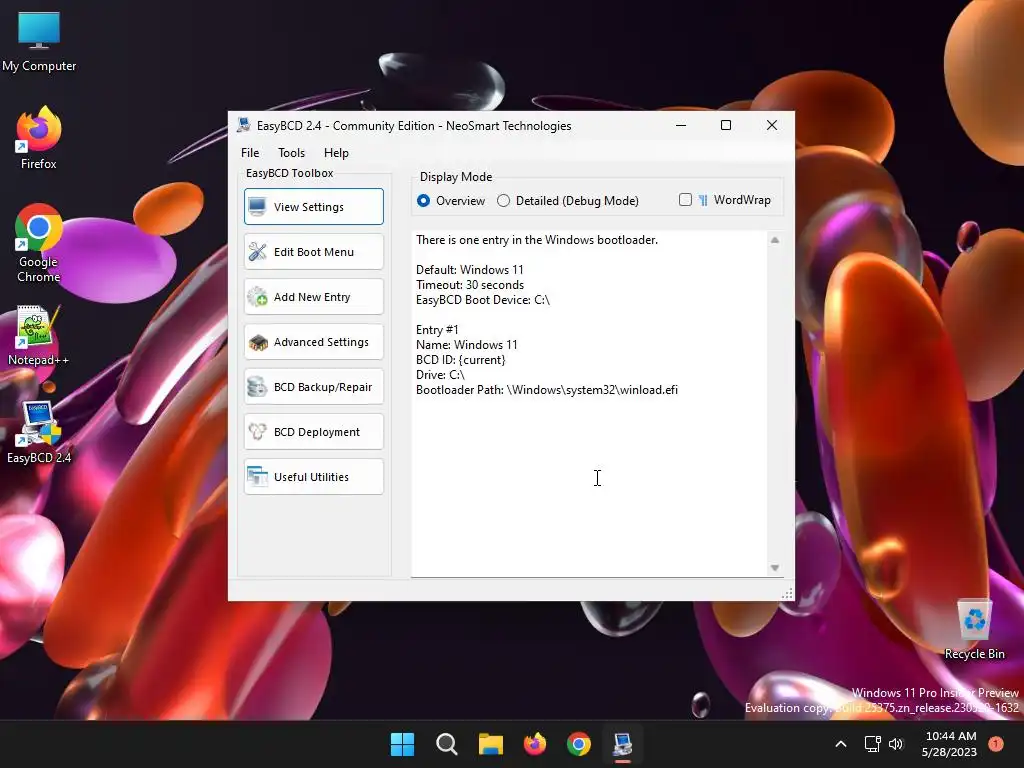Click the EasyBCD title bar app icon
Image resolution: width=1024 pixels, height=768 pixels.
coord(244,125)
